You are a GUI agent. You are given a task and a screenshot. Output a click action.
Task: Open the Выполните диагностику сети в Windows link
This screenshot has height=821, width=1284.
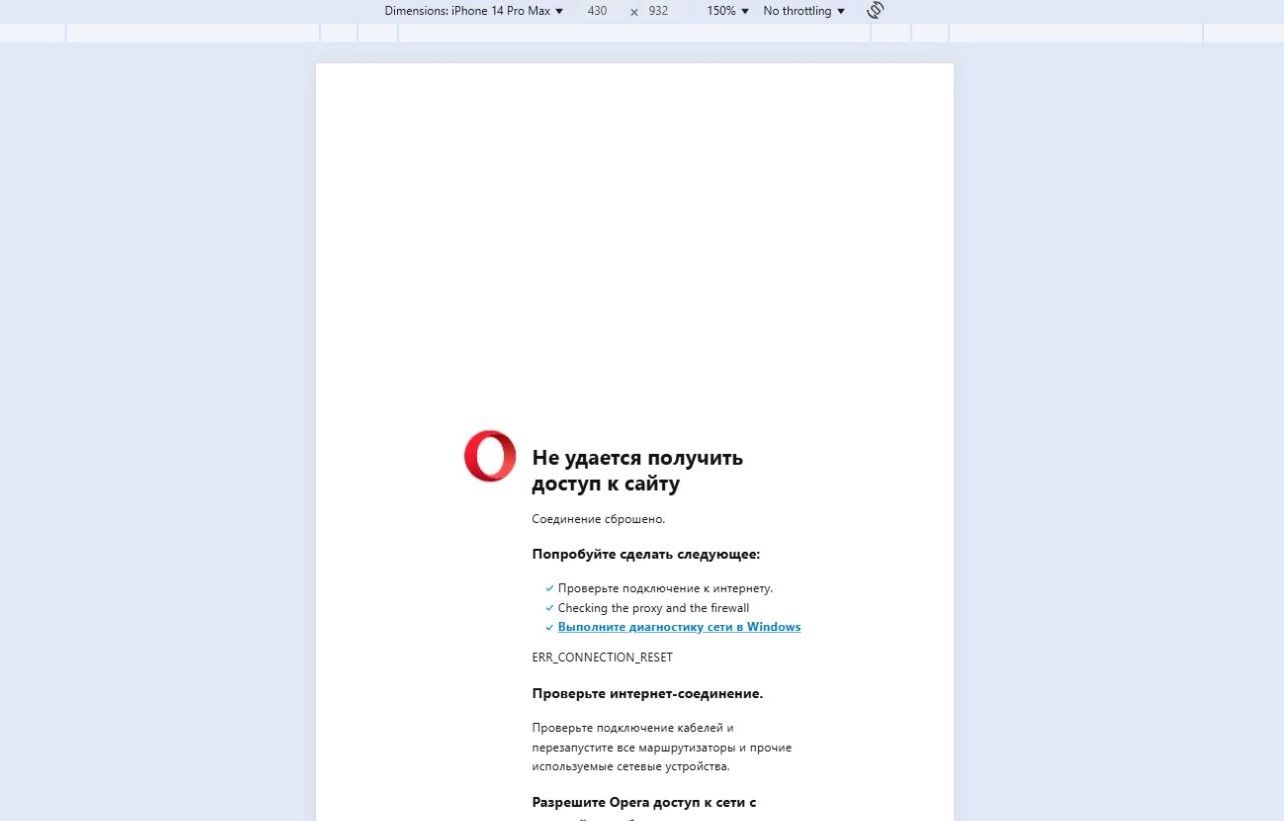[x=679, y=627]
